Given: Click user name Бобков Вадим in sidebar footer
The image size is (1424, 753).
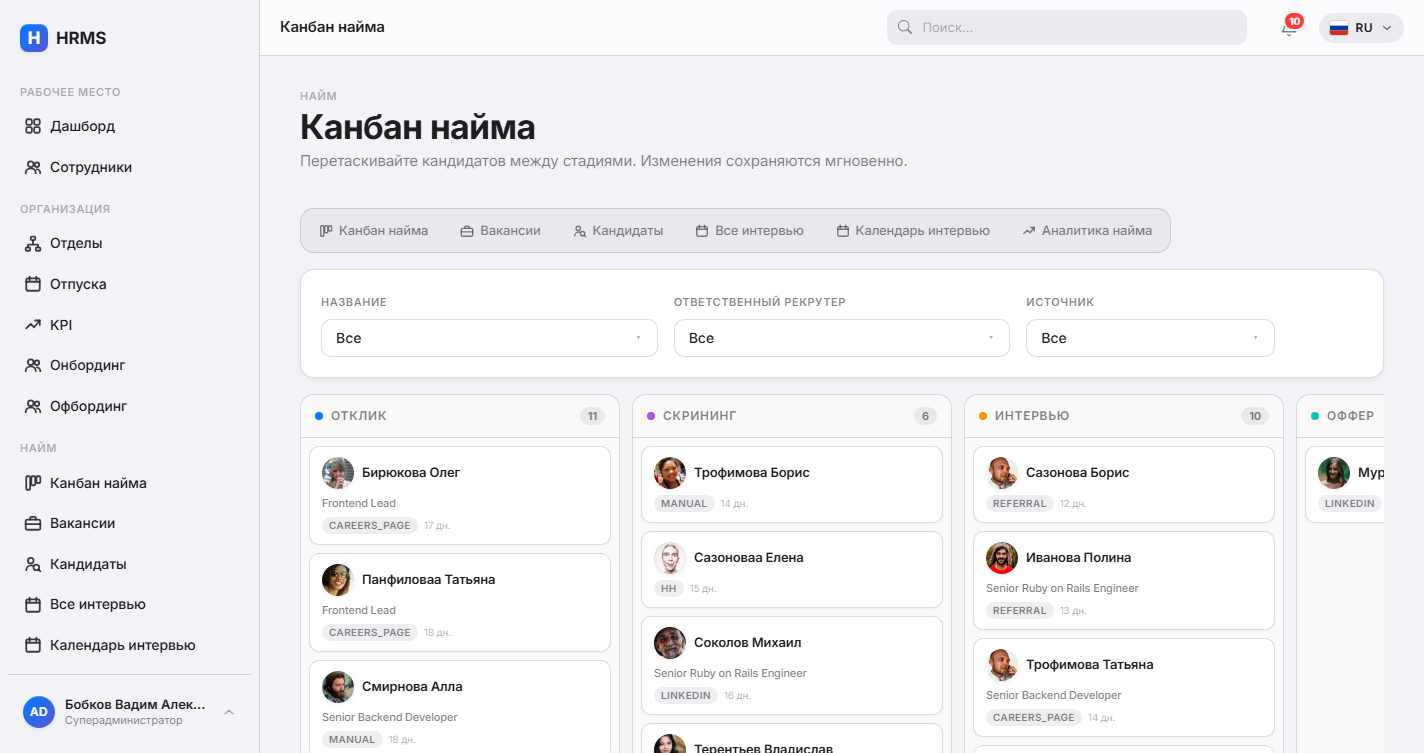Looking at the screenshot, I should [134, 704].
